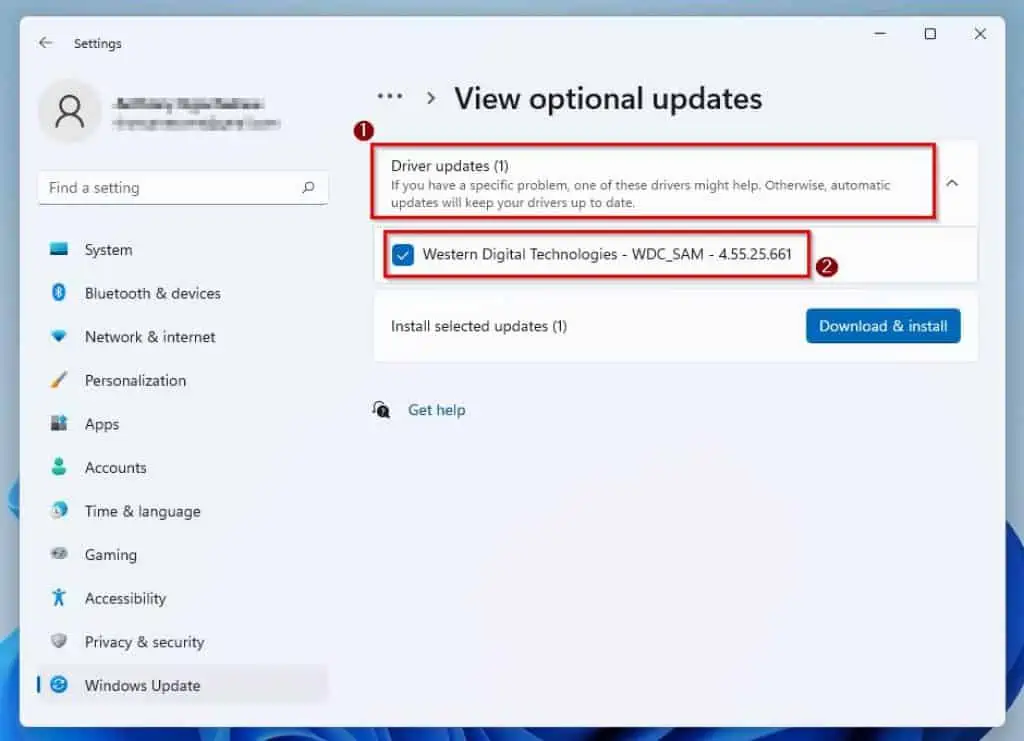The width and height of the screenshot is (1024, 741).
Task: Select Privacy & security in the sidebar
Action: (x=143, y=641)
